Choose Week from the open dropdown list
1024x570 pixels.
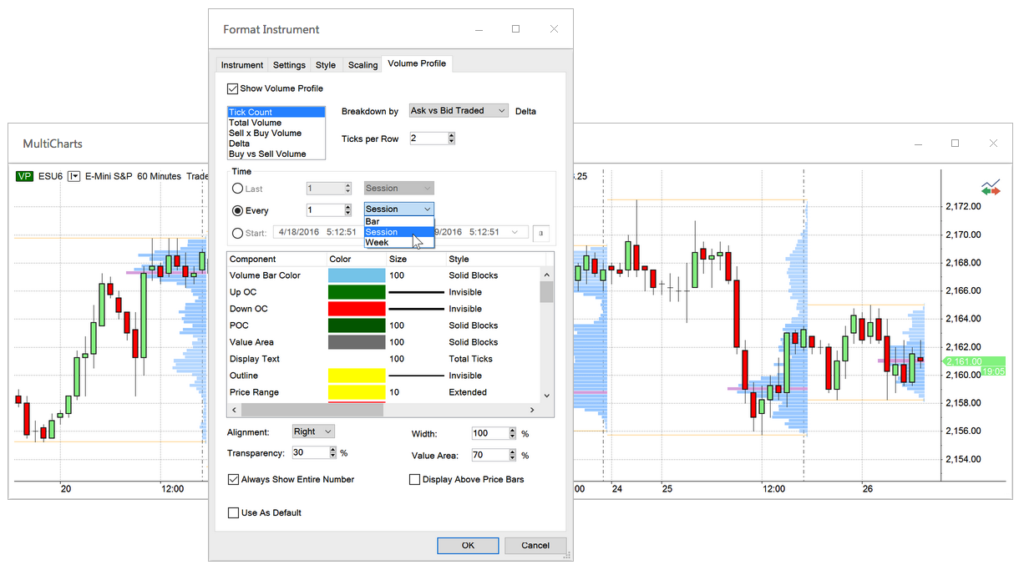(x=378, y=243)
